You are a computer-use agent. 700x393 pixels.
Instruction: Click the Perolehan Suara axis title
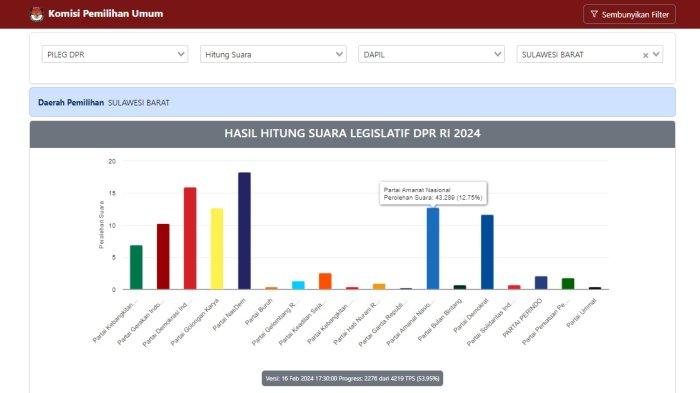(101, 225)
